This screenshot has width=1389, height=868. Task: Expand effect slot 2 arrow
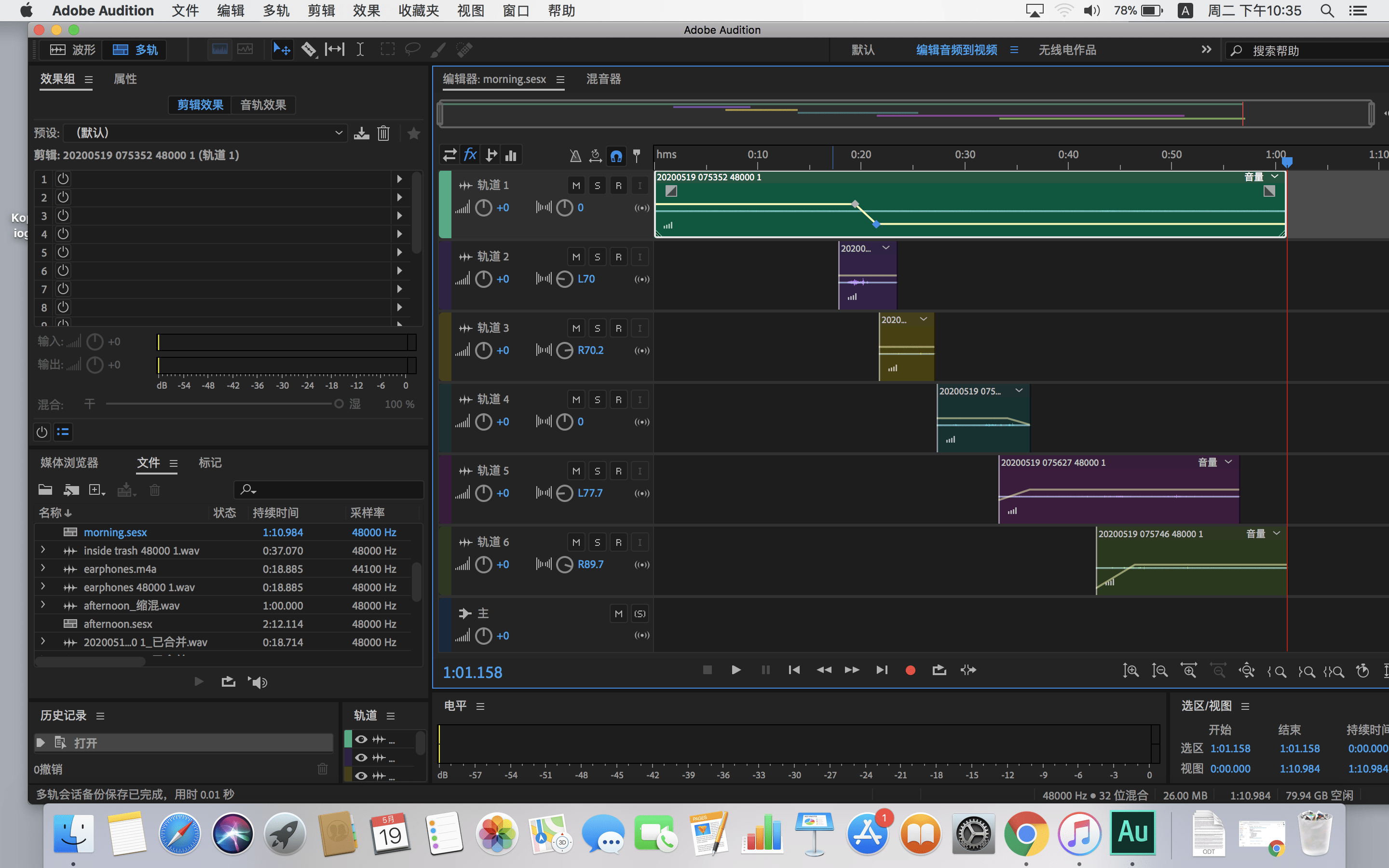[x=399, y=198]
